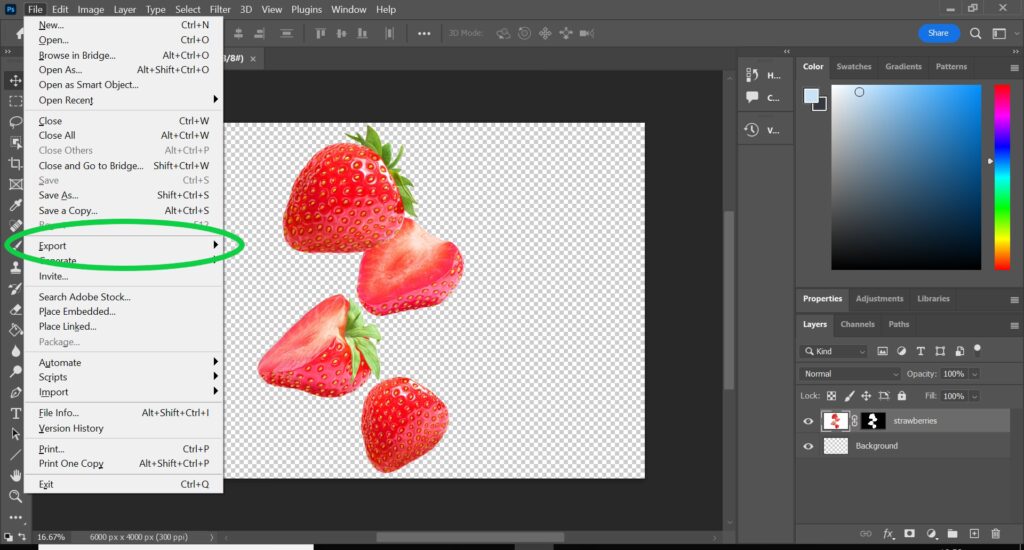Activate the Type tool

15,413
